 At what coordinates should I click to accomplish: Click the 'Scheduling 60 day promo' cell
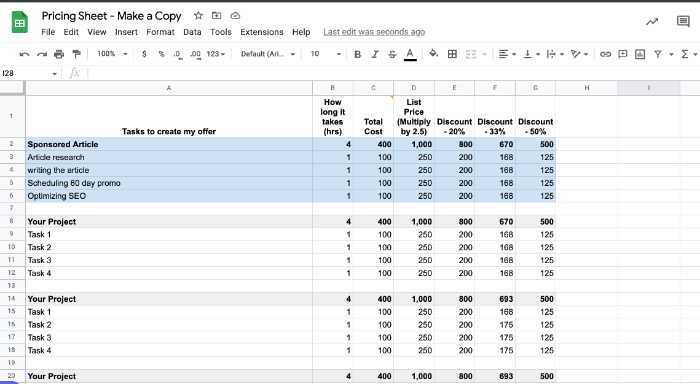click(169, 183)
